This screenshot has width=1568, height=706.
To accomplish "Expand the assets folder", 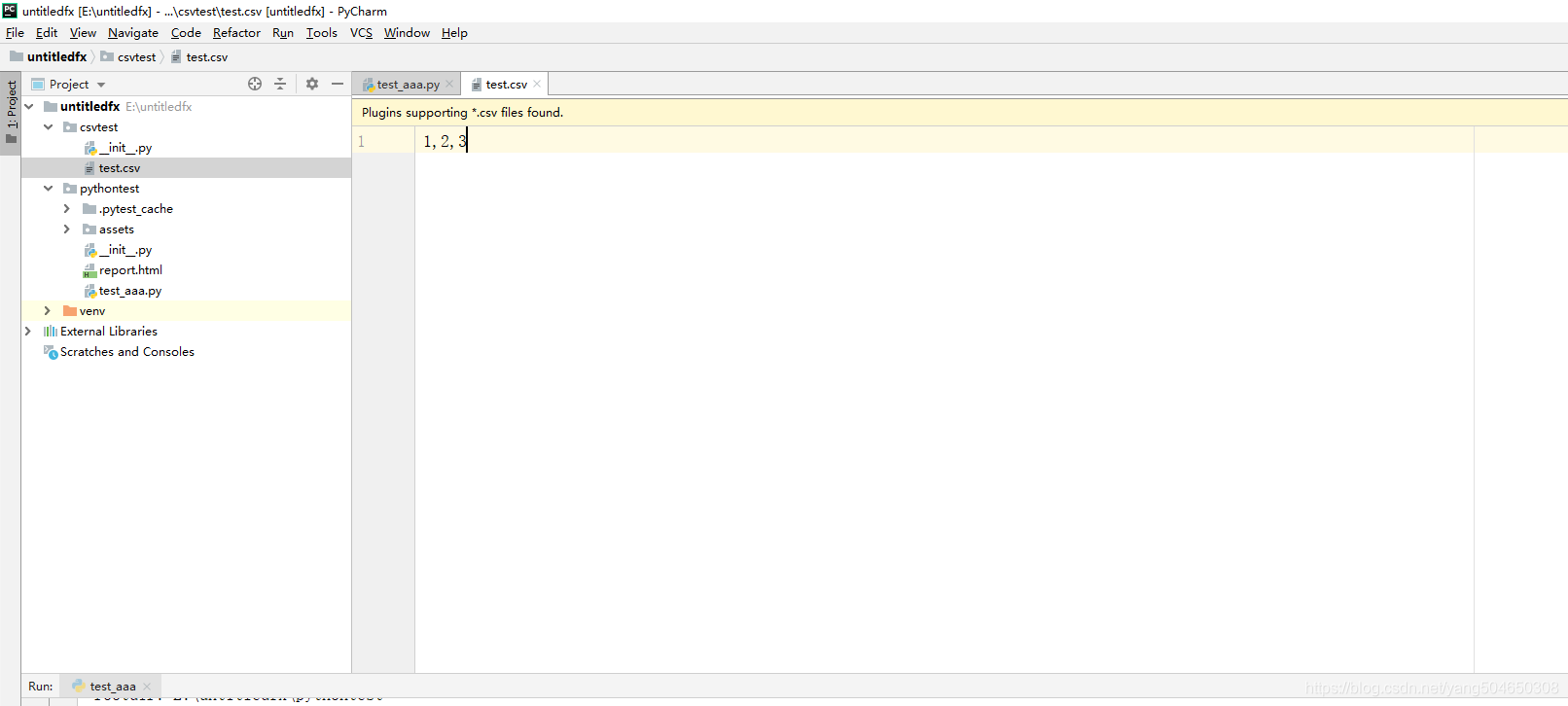I will coord(67,229).
